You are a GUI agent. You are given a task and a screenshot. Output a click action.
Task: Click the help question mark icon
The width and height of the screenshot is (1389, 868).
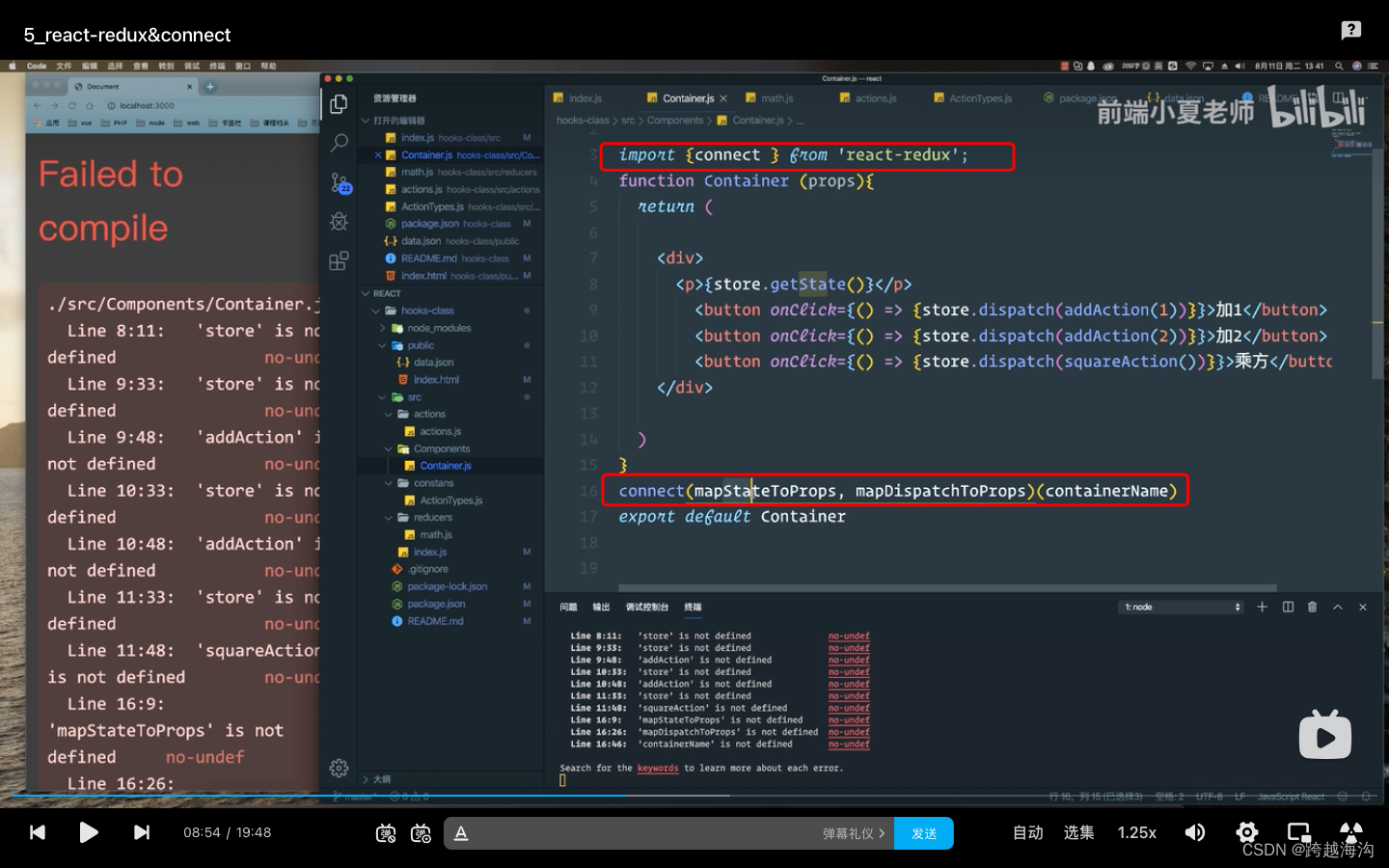click(x=1351, y=30)
